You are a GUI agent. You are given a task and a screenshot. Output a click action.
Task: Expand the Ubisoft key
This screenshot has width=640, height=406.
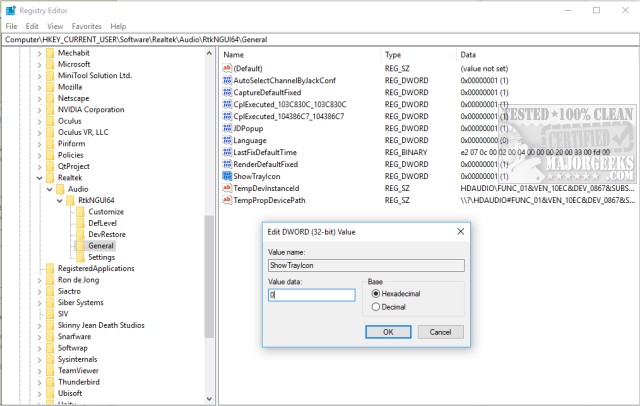[39, 394]
